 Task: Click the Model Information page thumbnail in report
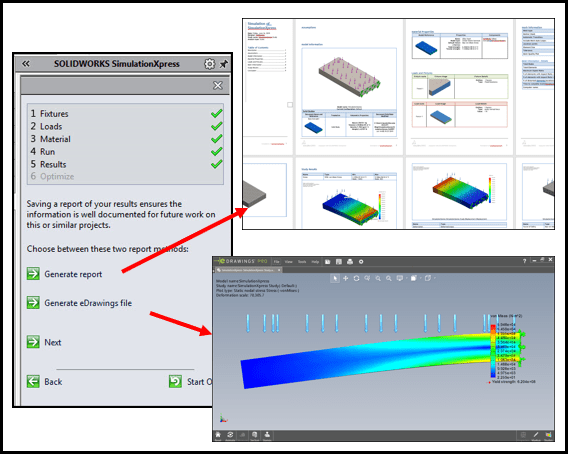(x=349, y=87)
